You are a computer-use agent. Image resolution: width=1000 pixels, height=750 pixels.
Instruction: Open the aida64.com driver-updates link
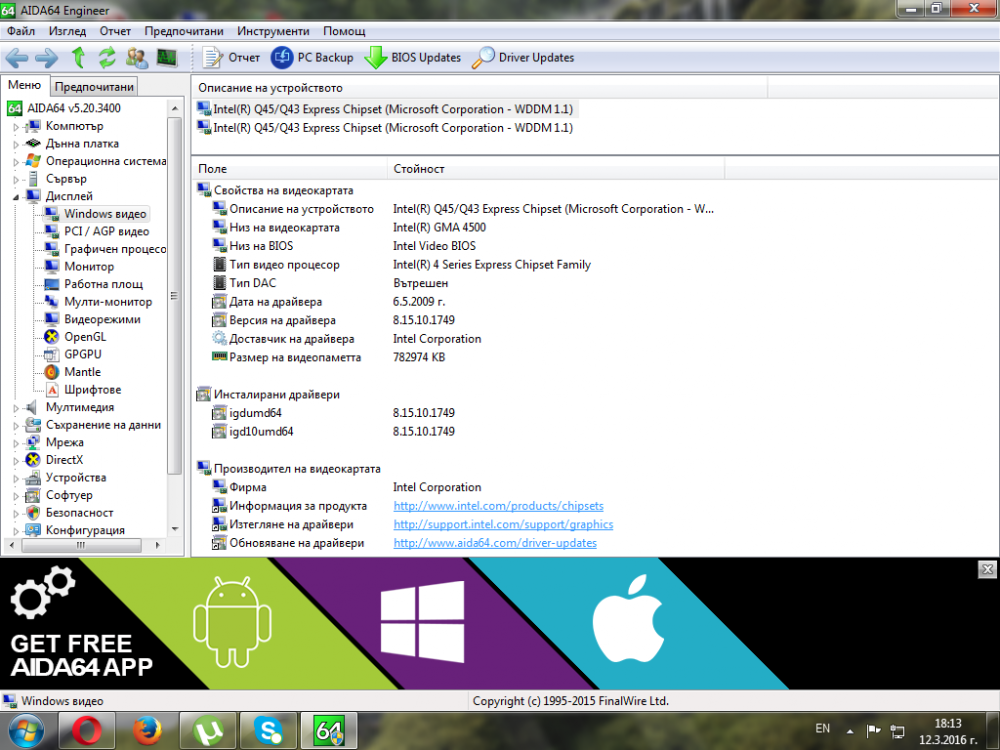pyautogui.click(x=495, y=543)
